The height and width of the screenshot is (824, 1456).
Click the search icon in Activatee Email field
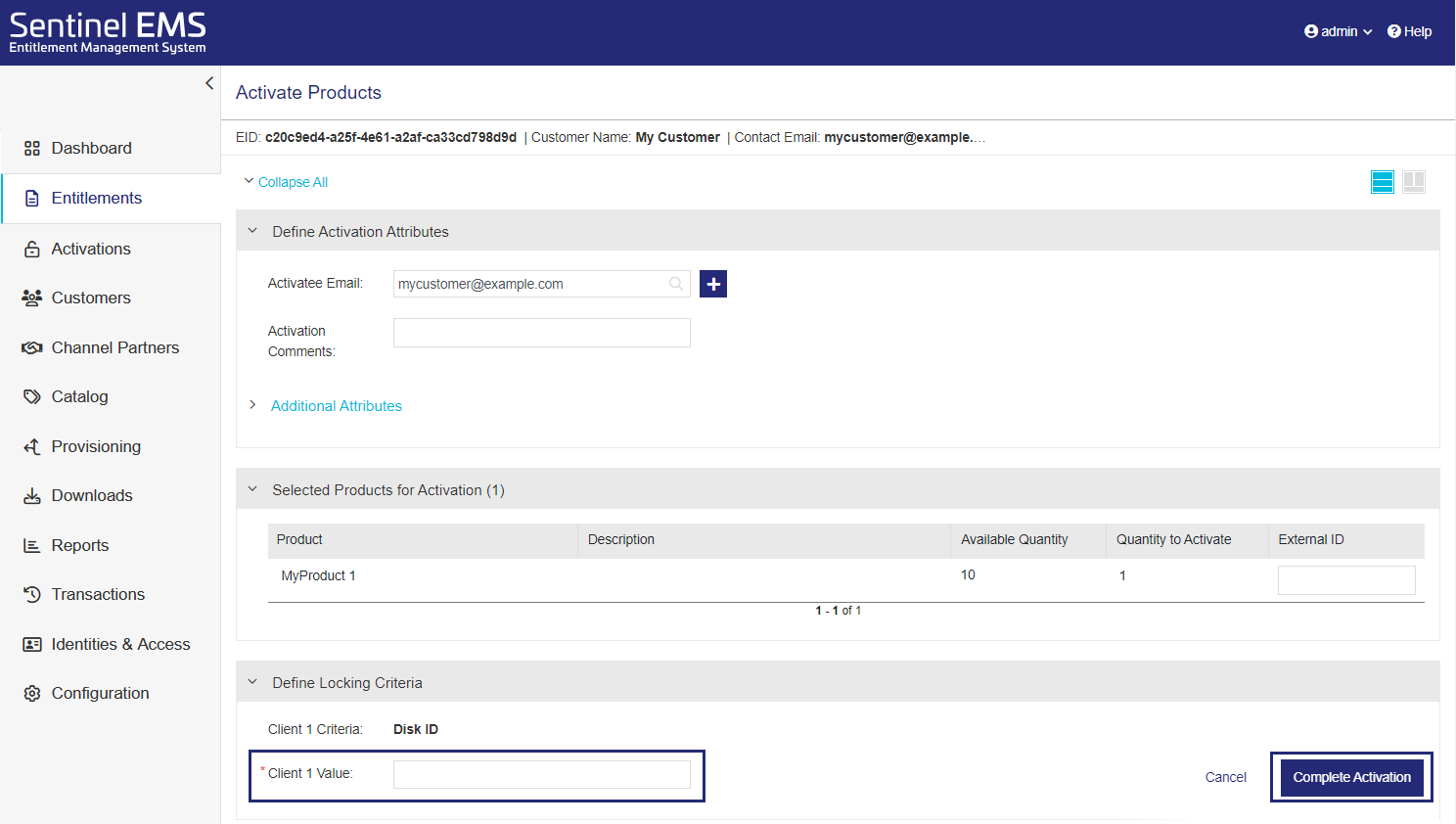675,284
